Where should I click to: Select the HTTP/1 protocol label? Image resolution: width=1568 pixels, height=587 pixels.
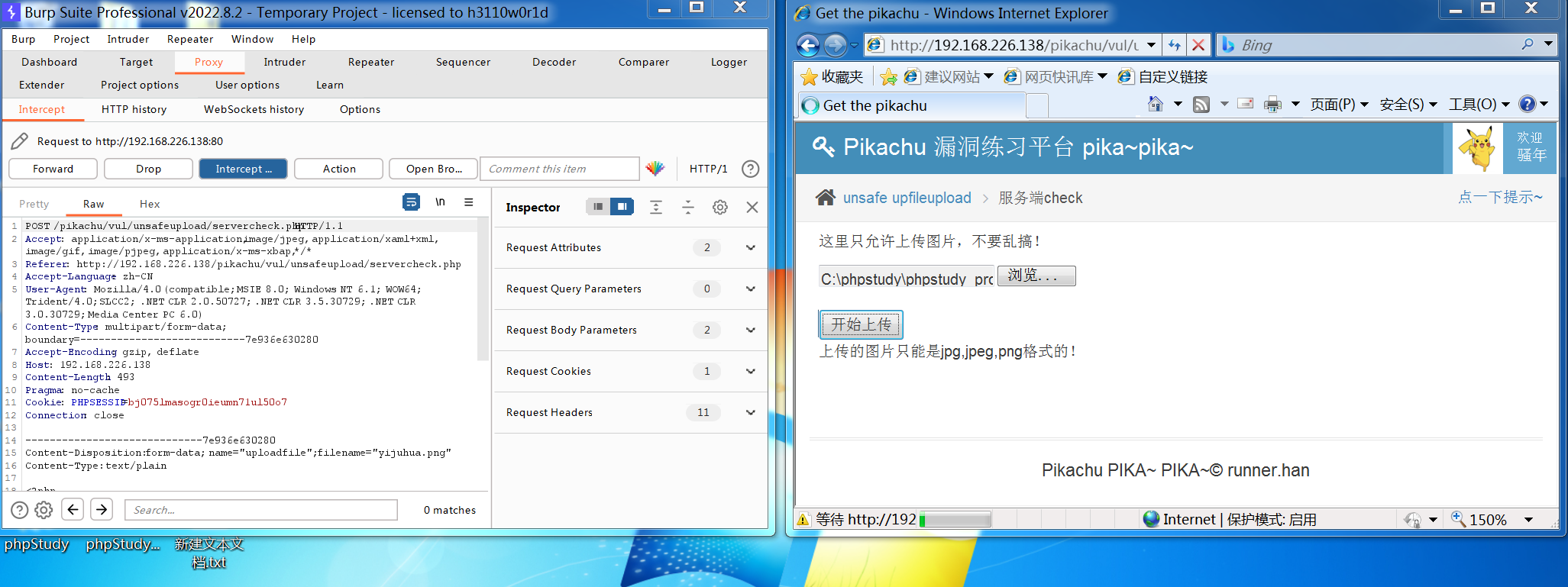pyautogui.click(x=708, y=169)
